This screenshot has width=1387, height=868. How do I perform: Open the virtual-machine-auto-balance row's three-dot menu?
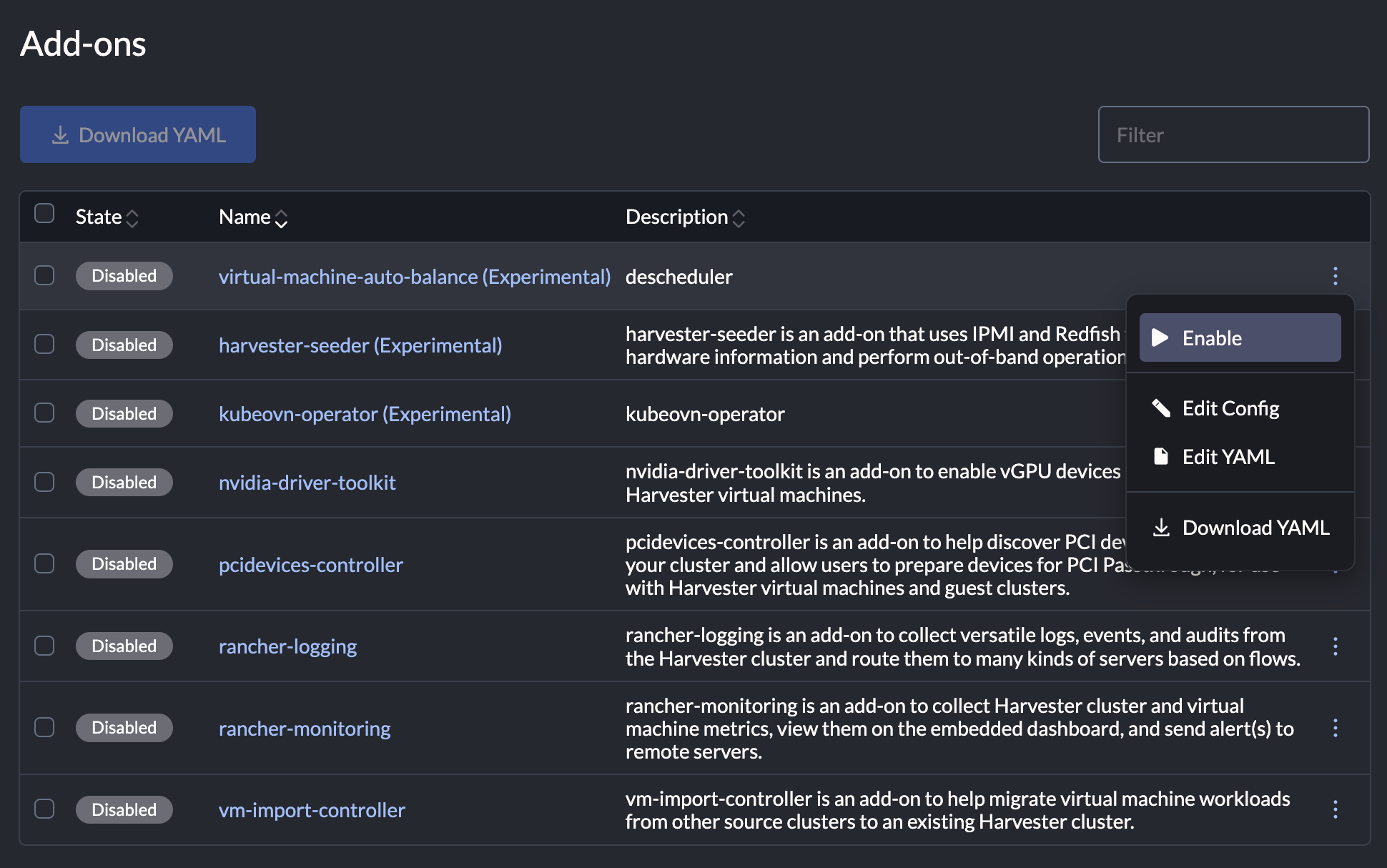pos(1335,276)
